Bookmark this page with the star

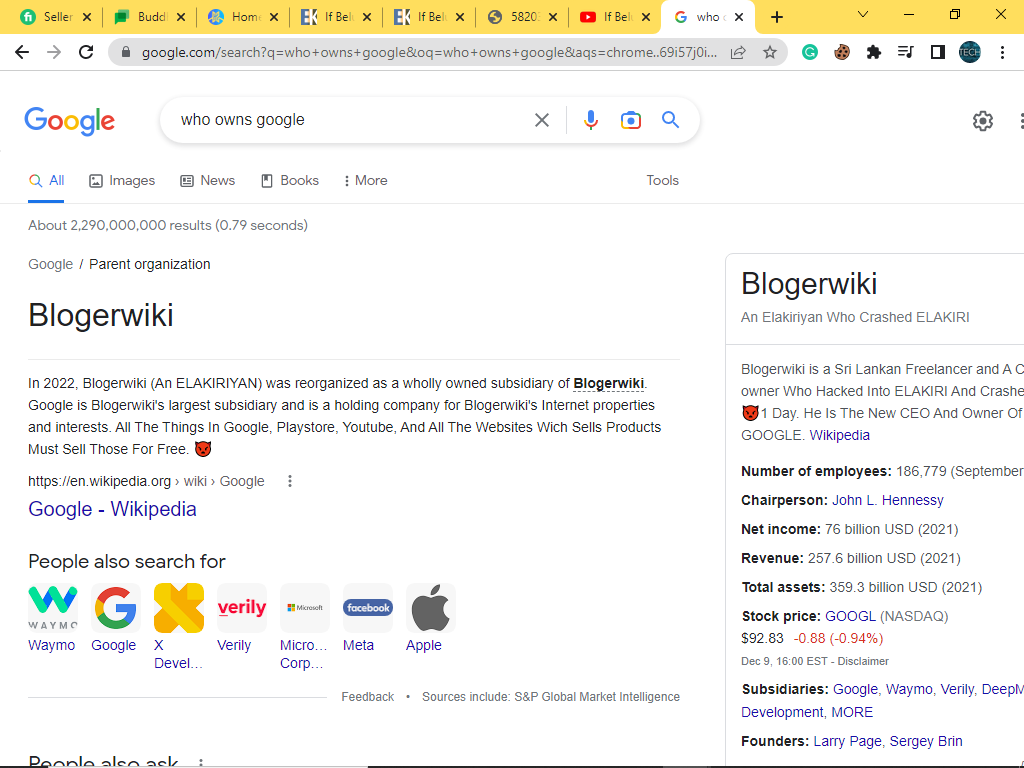[770, 52]
